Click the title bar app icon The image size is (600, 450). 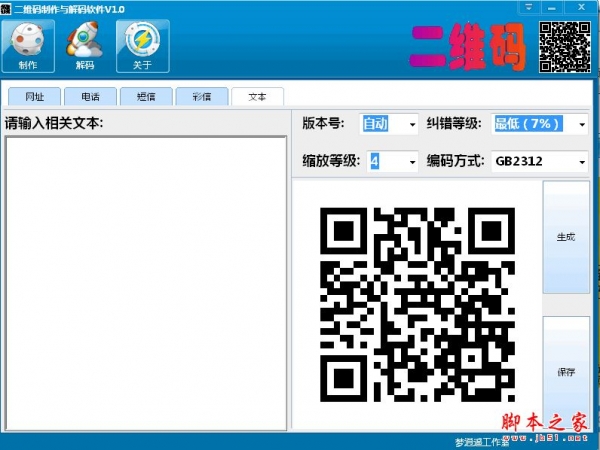(5, 9)
